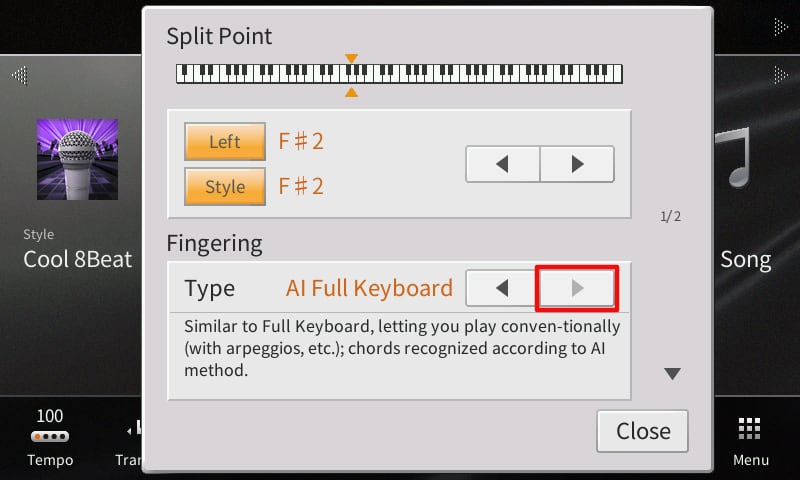Click the top-right corner arrow icon
Viewport: 800px width, 480px height.
pyautogui.click(x=781, y=23)
